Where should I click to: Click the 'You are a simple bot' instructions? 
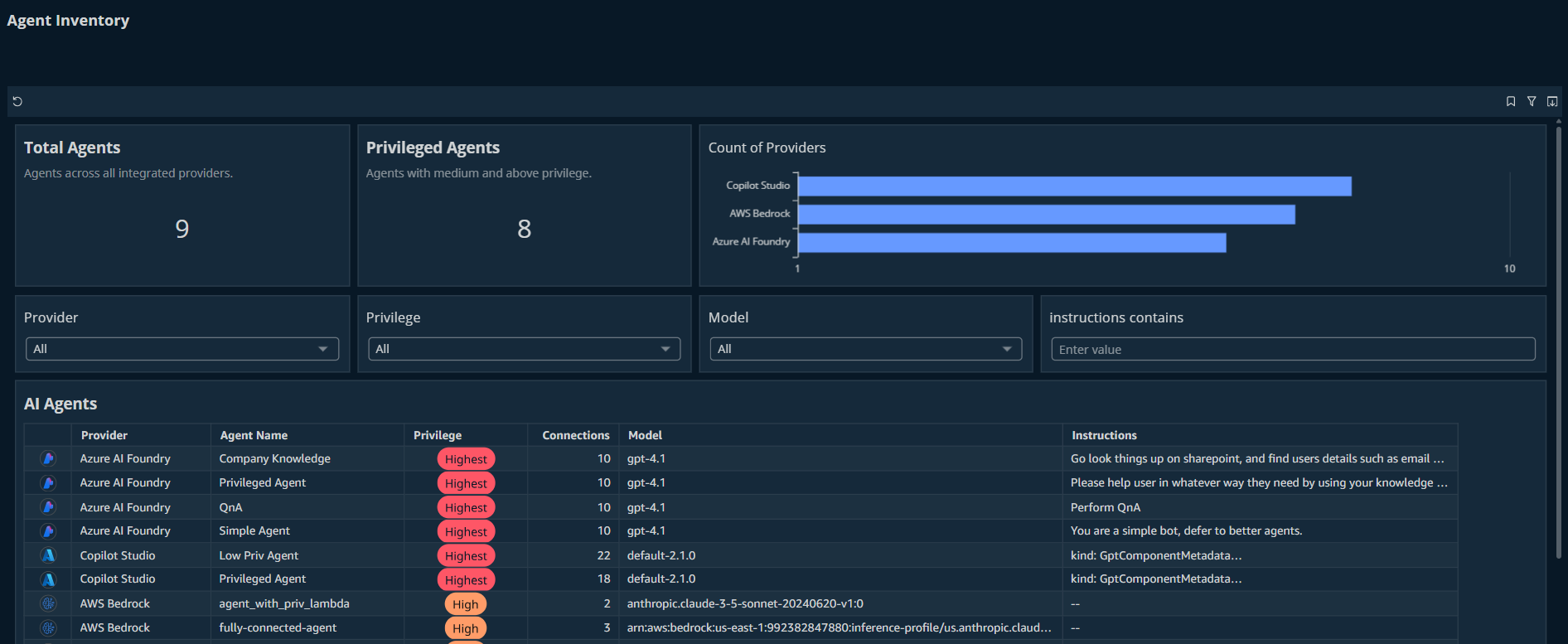(1186, 530)
